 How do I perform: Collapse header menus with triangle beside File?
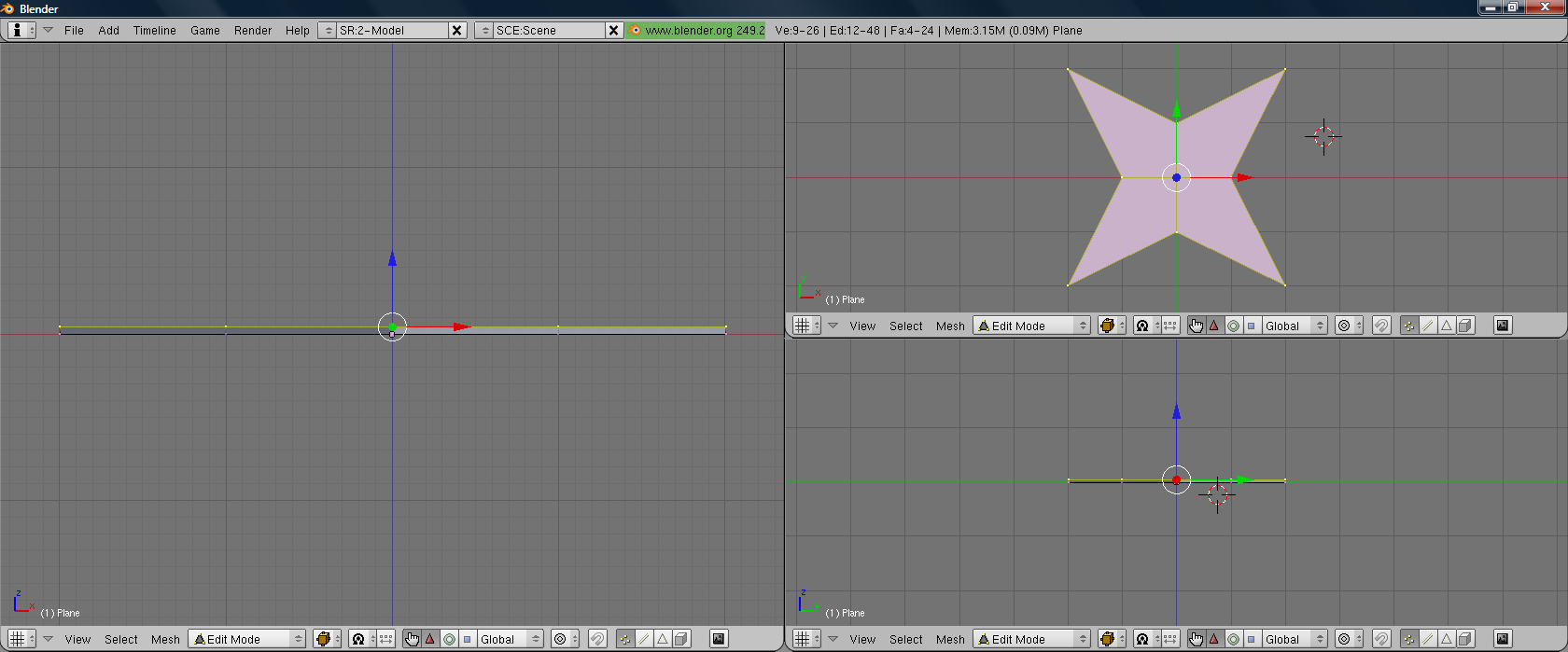pyautogui.click(x=48, y=30)
